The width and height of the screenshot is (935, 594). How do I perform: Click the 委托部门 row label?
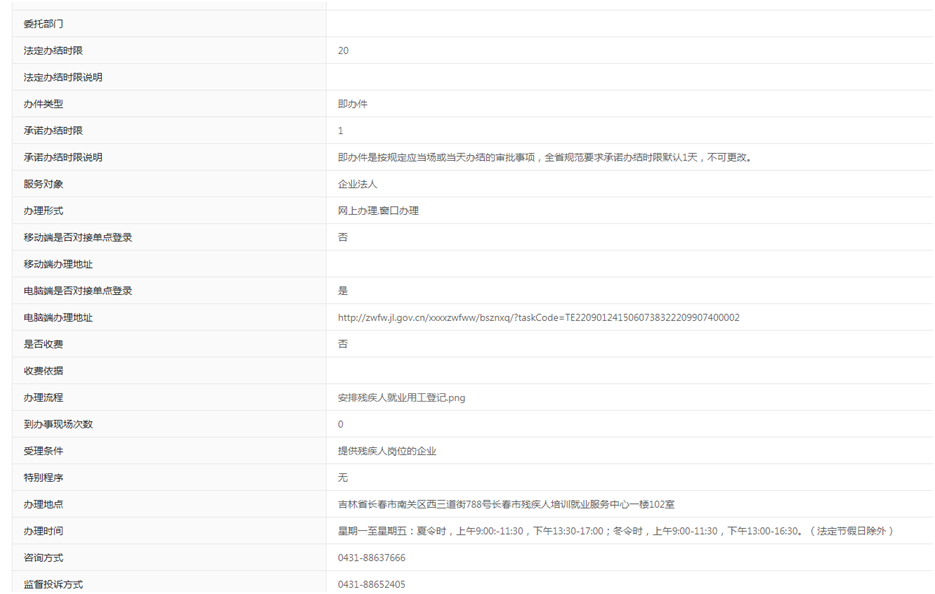coord(44,24)
